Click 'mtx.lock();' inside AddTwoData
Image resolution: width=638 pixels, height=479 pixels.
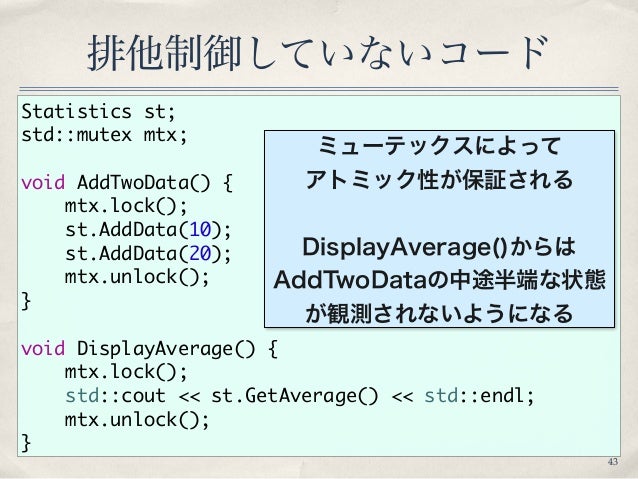126,206
